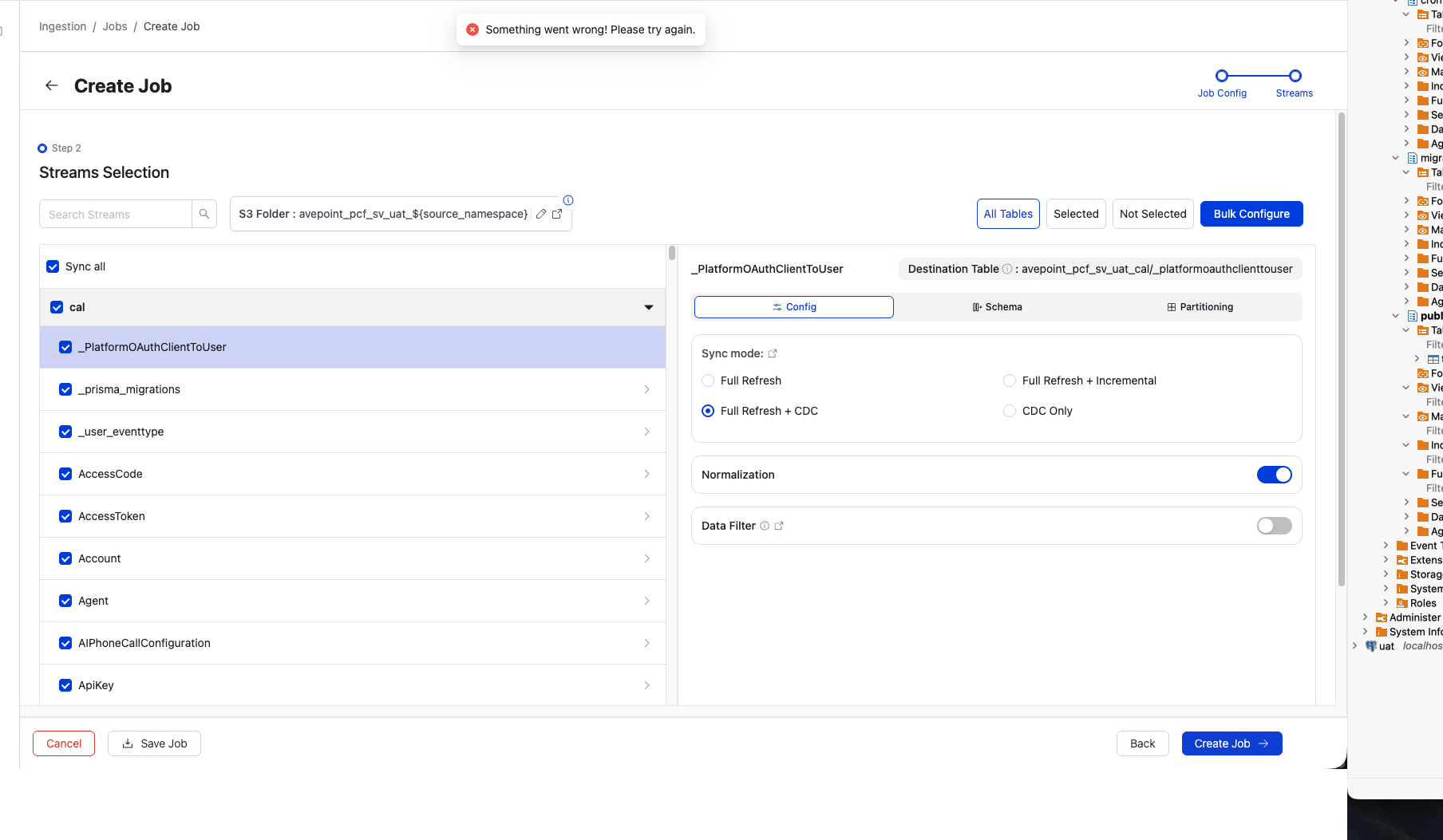Click the info icon above the S3 Folder field

coord(568,200)
